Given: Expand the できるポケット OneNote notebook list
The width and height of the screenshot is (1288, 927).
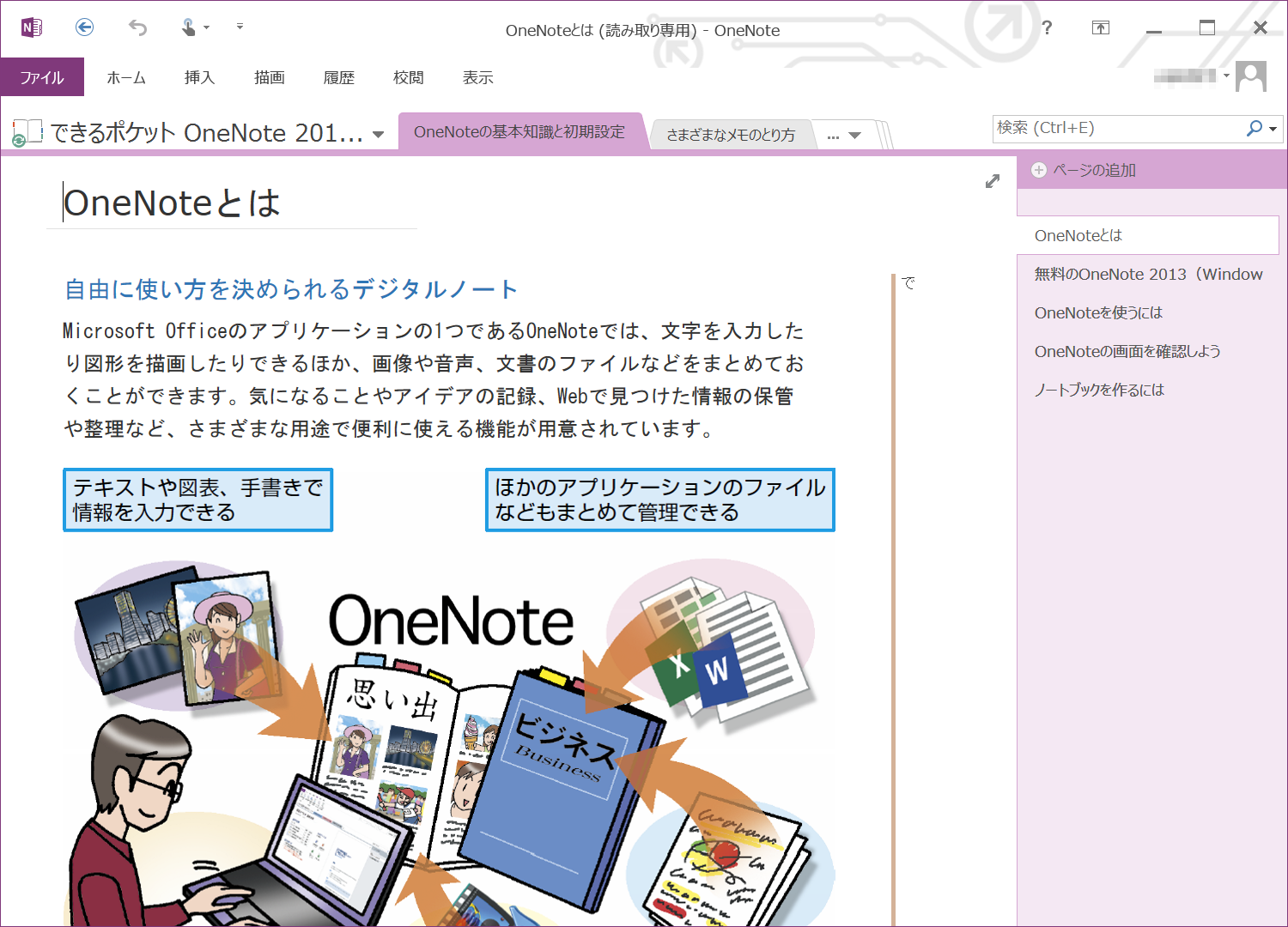Looking at the screenshot, I should [x=379, y=134].
